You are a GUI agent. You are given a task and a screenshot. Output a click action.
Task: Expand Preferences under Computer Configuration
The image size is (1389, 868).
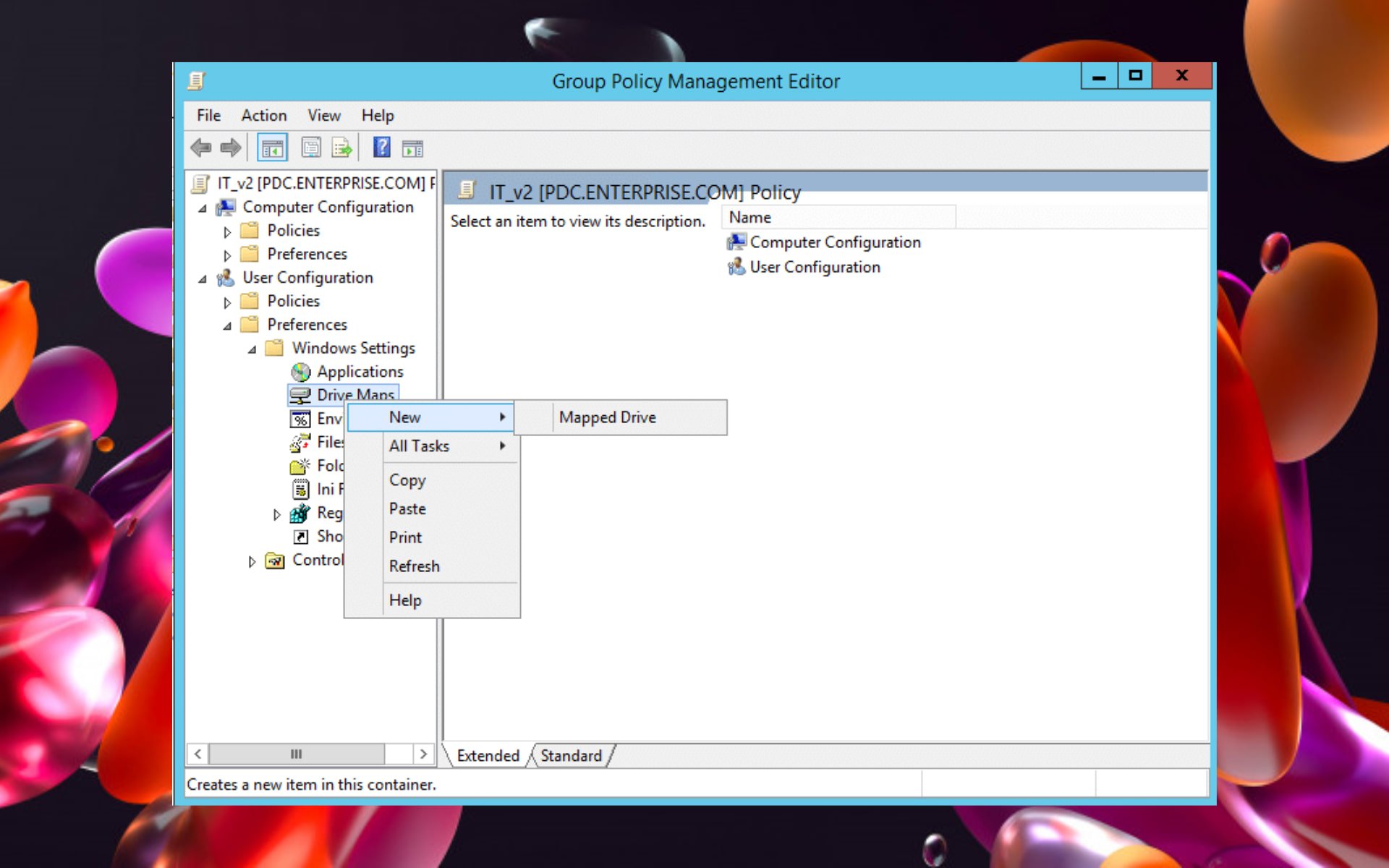[x=227, y=255]
